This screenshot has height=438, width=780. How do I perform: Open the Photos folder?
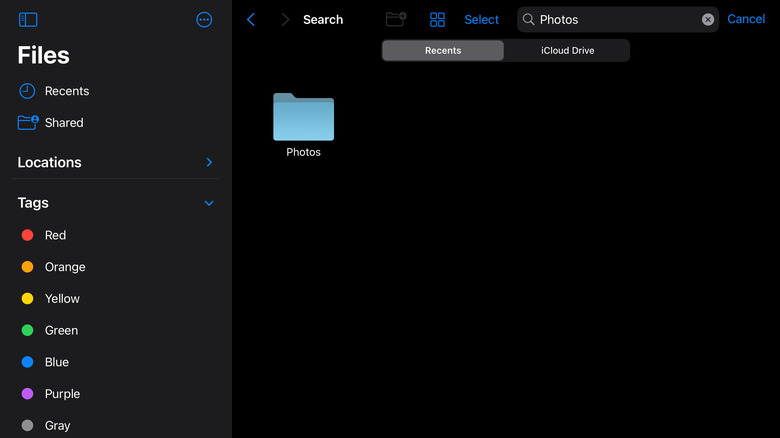[x=303, y=120]
